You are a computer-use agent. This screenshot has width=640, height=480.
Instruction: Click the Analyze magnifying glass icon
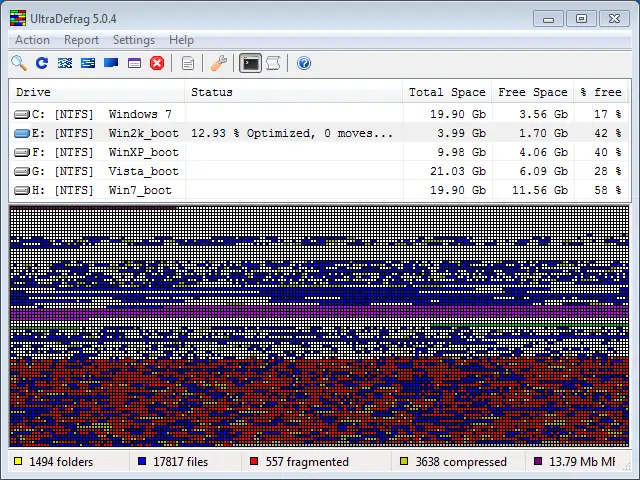click(19, 63)
